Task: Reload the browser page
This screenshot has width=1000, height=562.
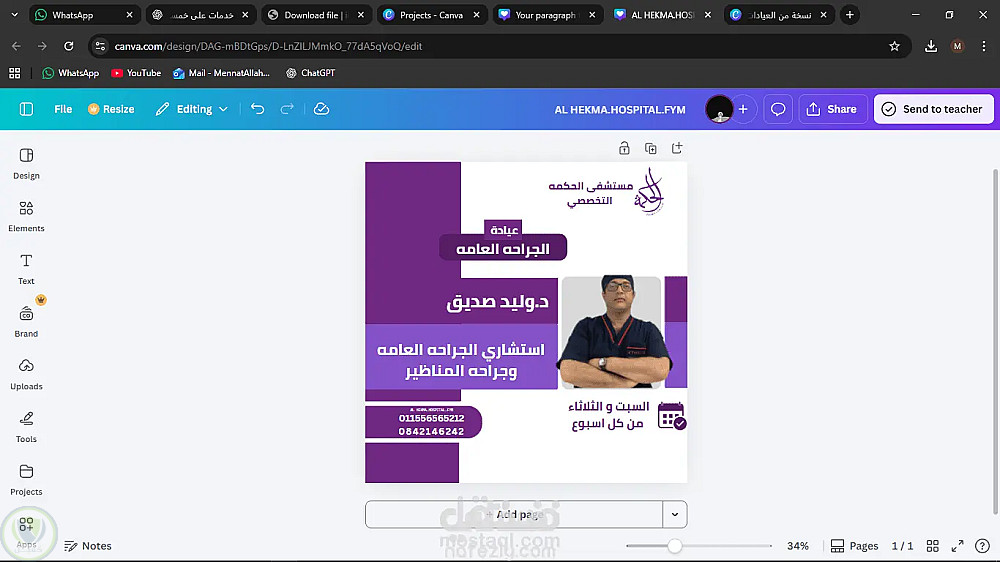Action: tap(69, 46)
